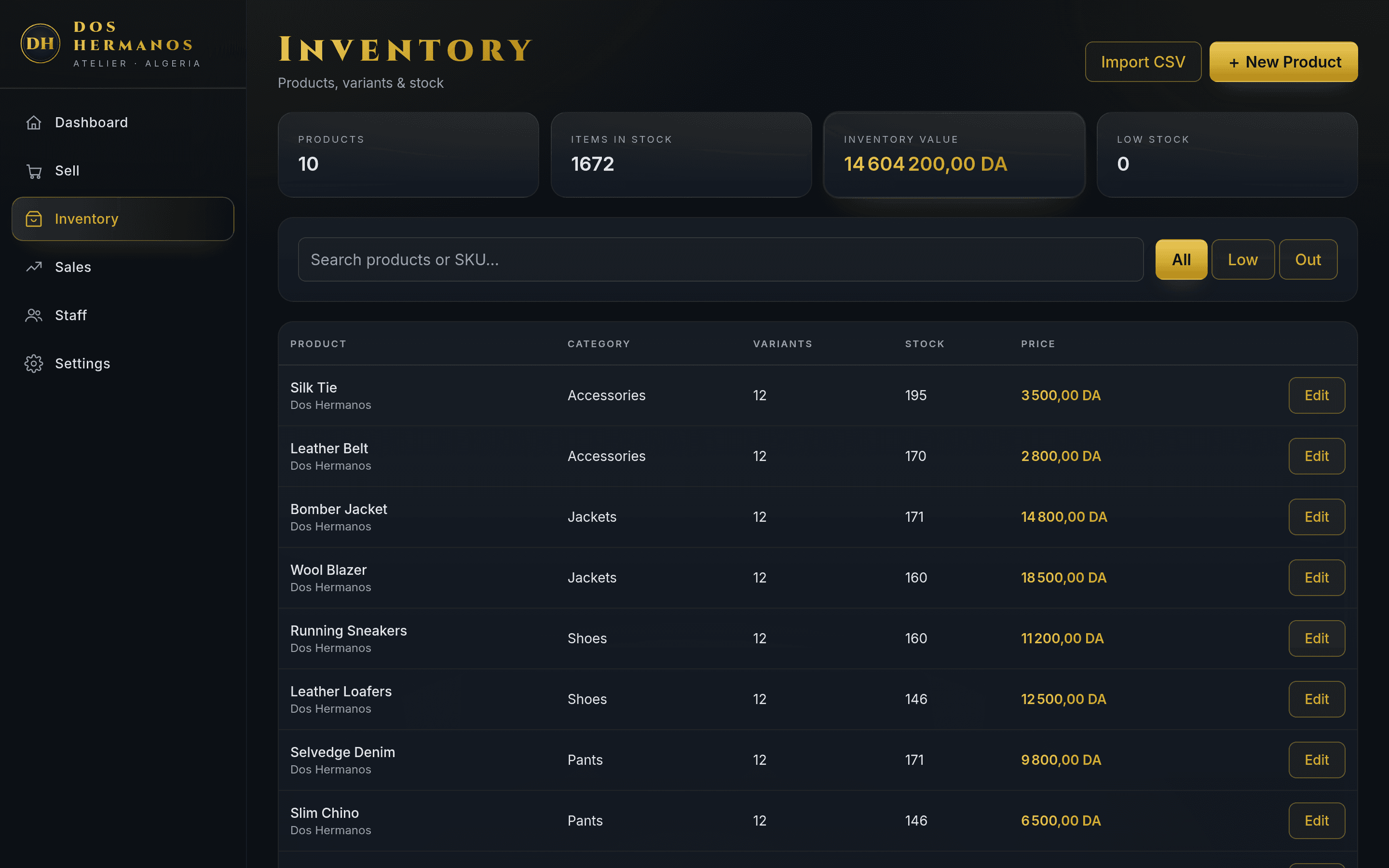
Task: Click the Low Stock summary card
Action: (1227, 155)
